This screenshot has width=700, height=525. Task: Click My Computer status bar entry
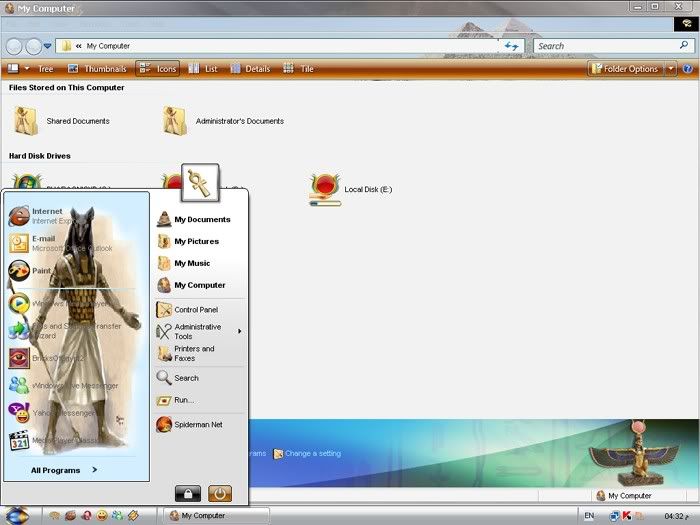(x=624, y=496)
